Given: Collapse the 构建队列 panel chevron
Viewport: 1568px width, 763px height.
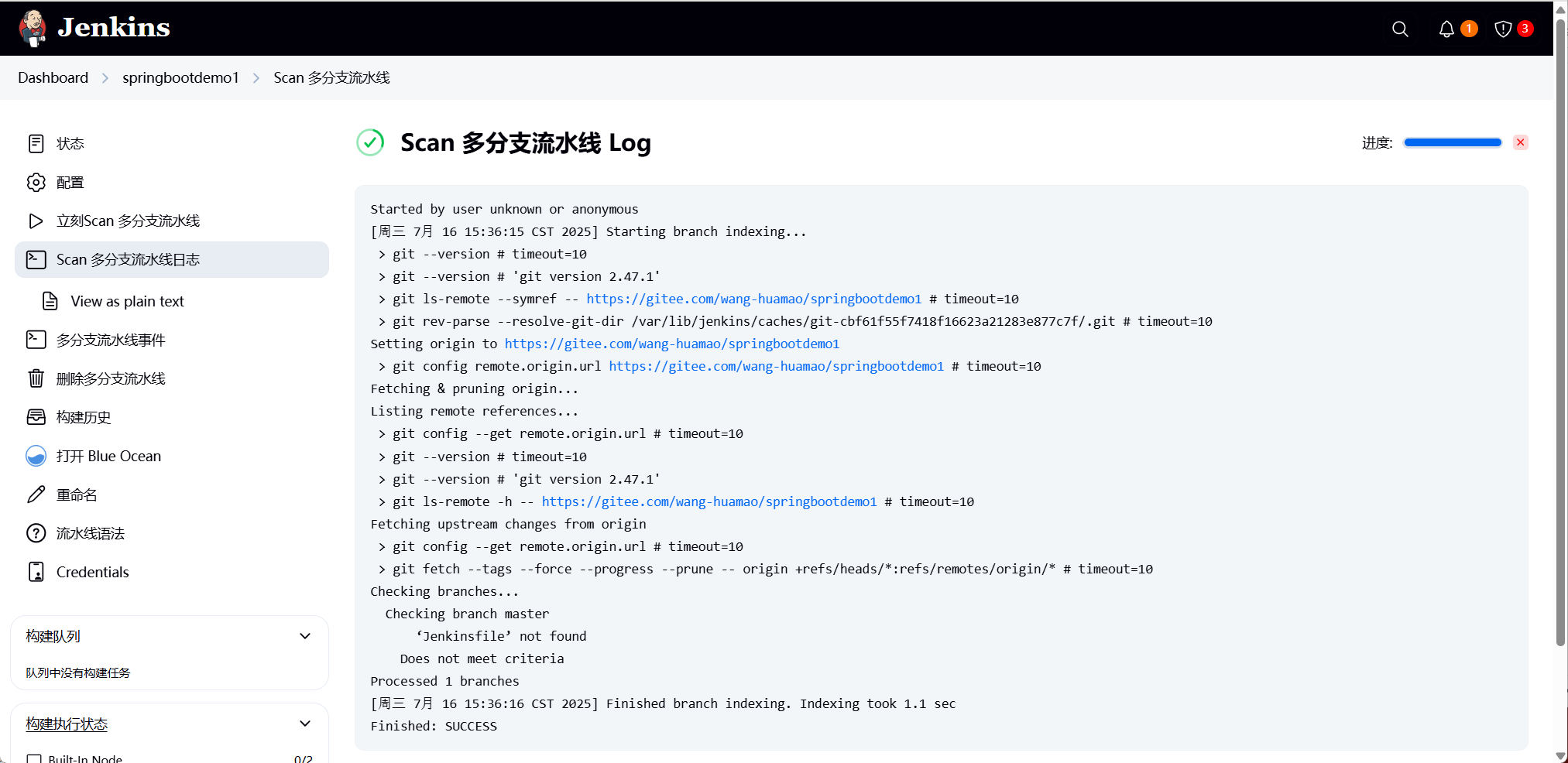Looking at the screenshot, I should (305, 636).
